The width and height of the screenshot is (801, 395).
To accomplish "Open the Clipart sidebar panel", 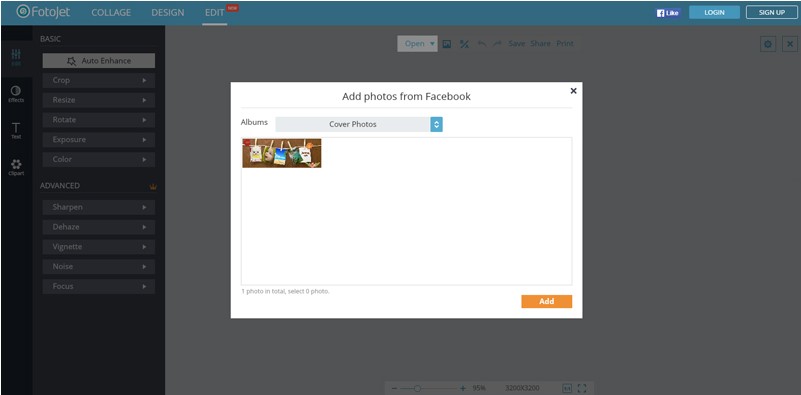I will coord(16,167).
